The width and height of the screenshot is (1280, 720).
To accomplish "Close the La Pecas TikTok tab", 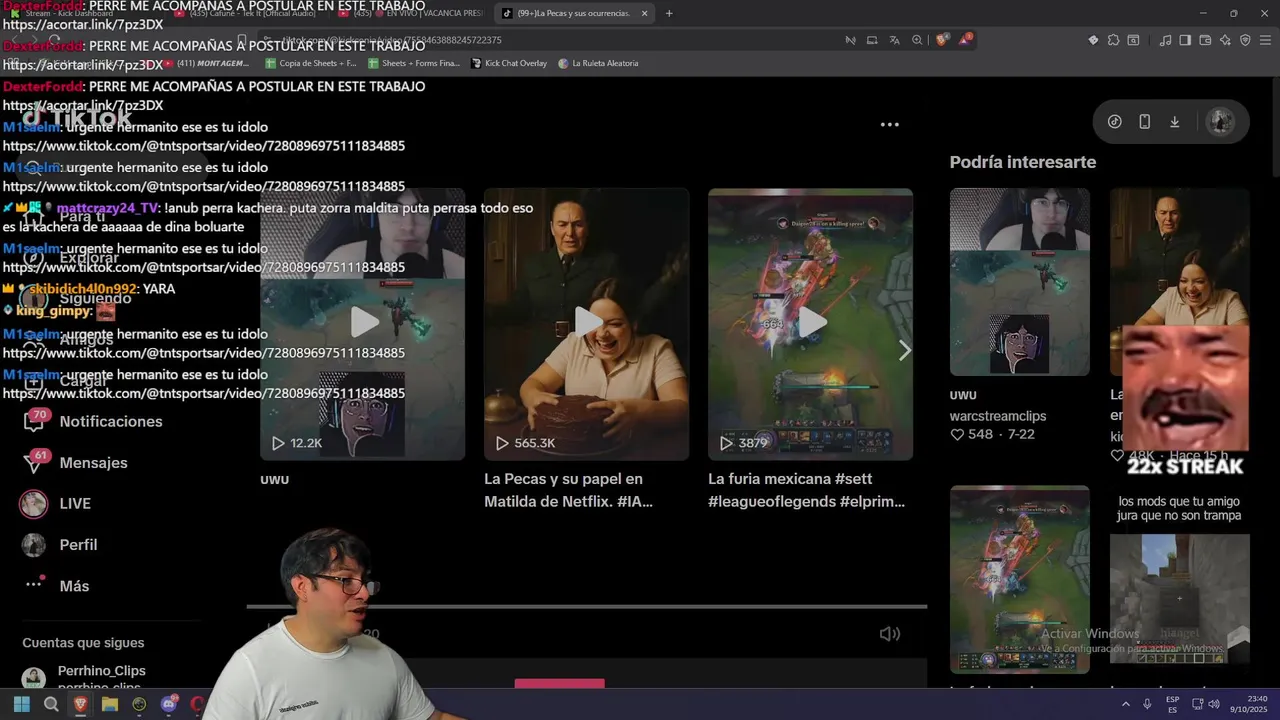I will point(644,13).
